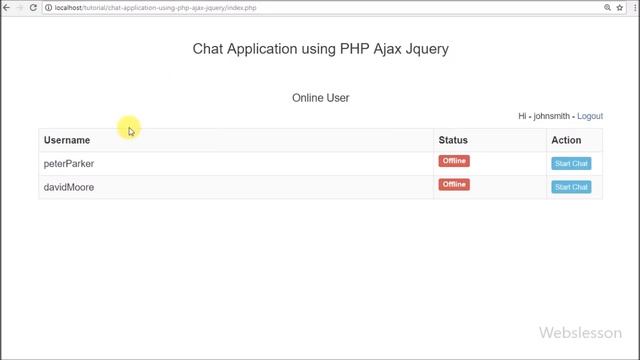The width and height of the screenshot is (640, 360).
Task: Click the davidMoore username cell
Action: 236,187
